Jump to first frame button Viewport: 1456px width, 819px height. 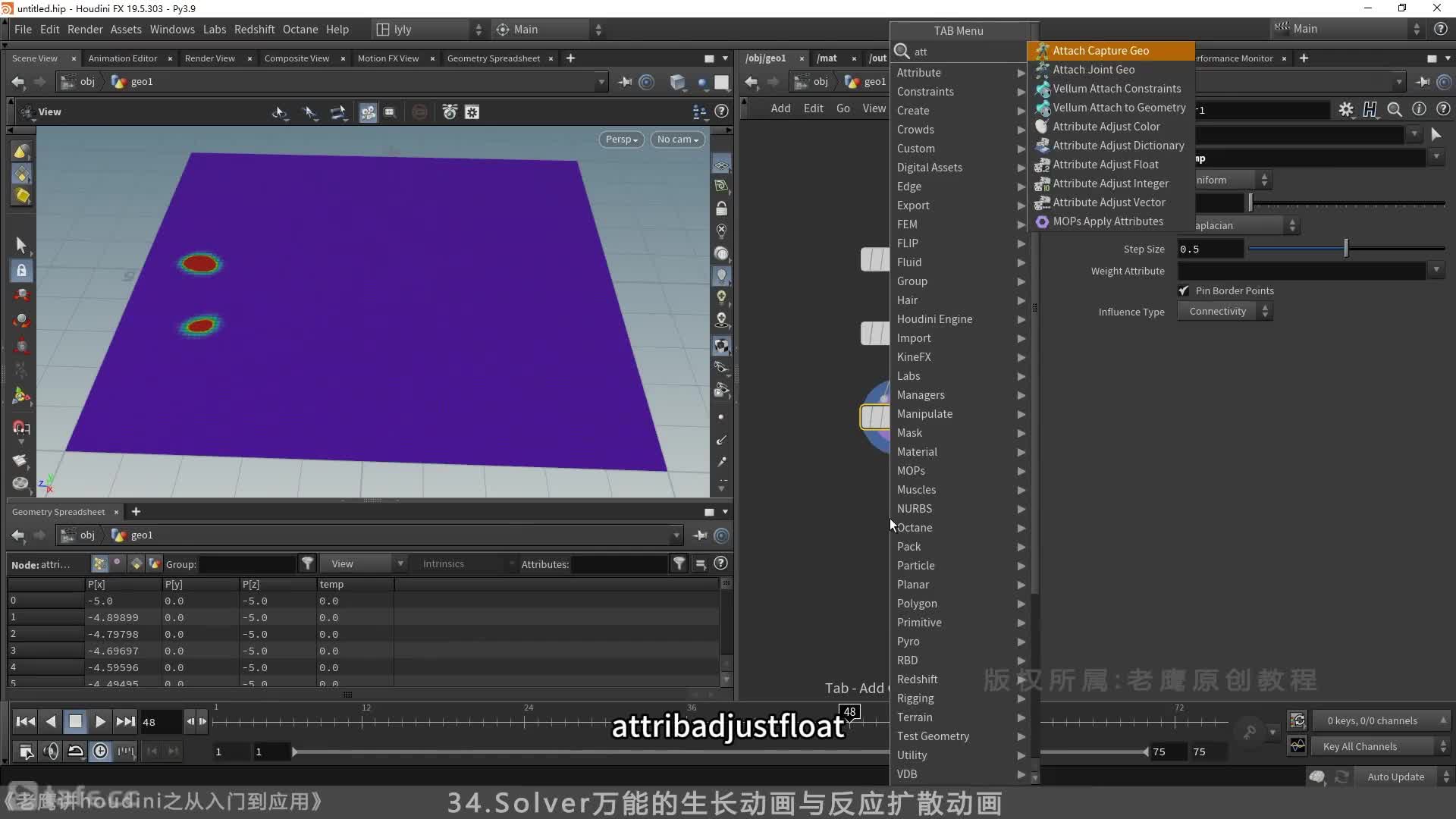tap(25, 722)
